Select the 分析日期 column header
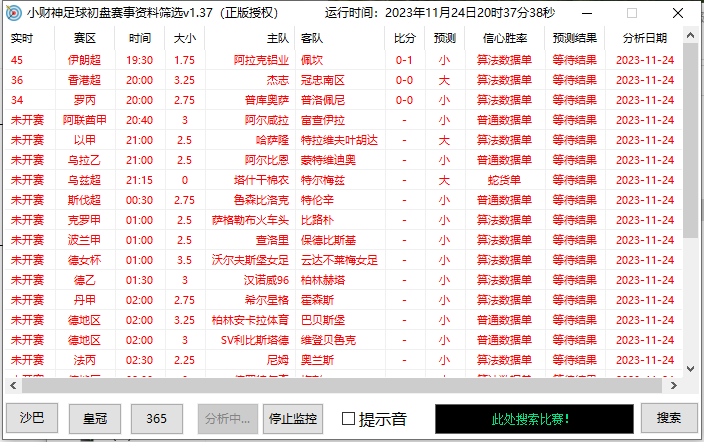 click(644, 38)
